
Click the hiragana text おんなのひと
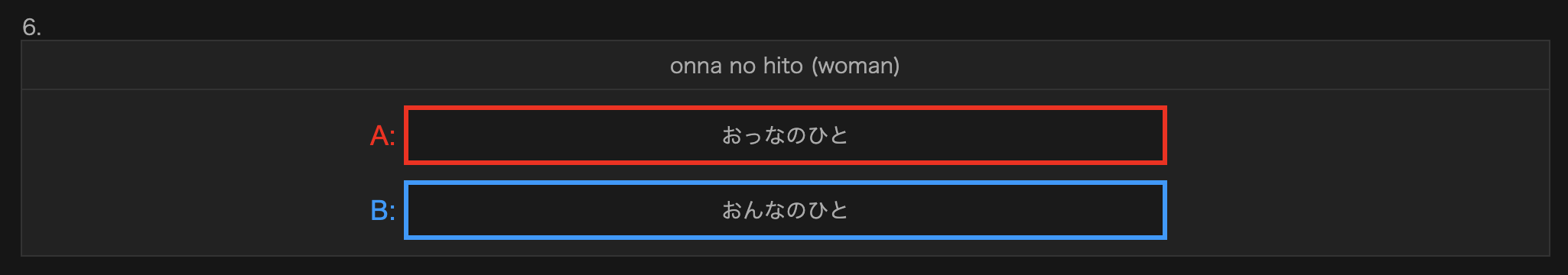(x=785, y=210)
